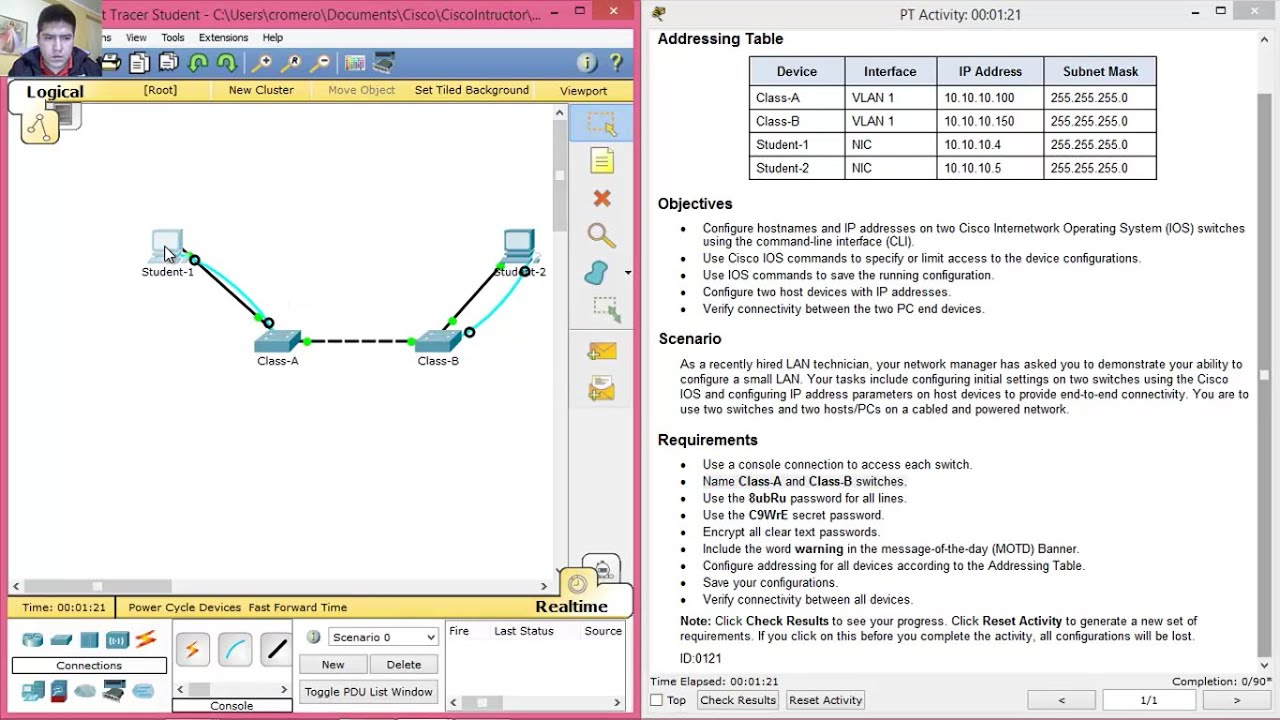
Task: Select the End Devices category
Action: (33, 691)
